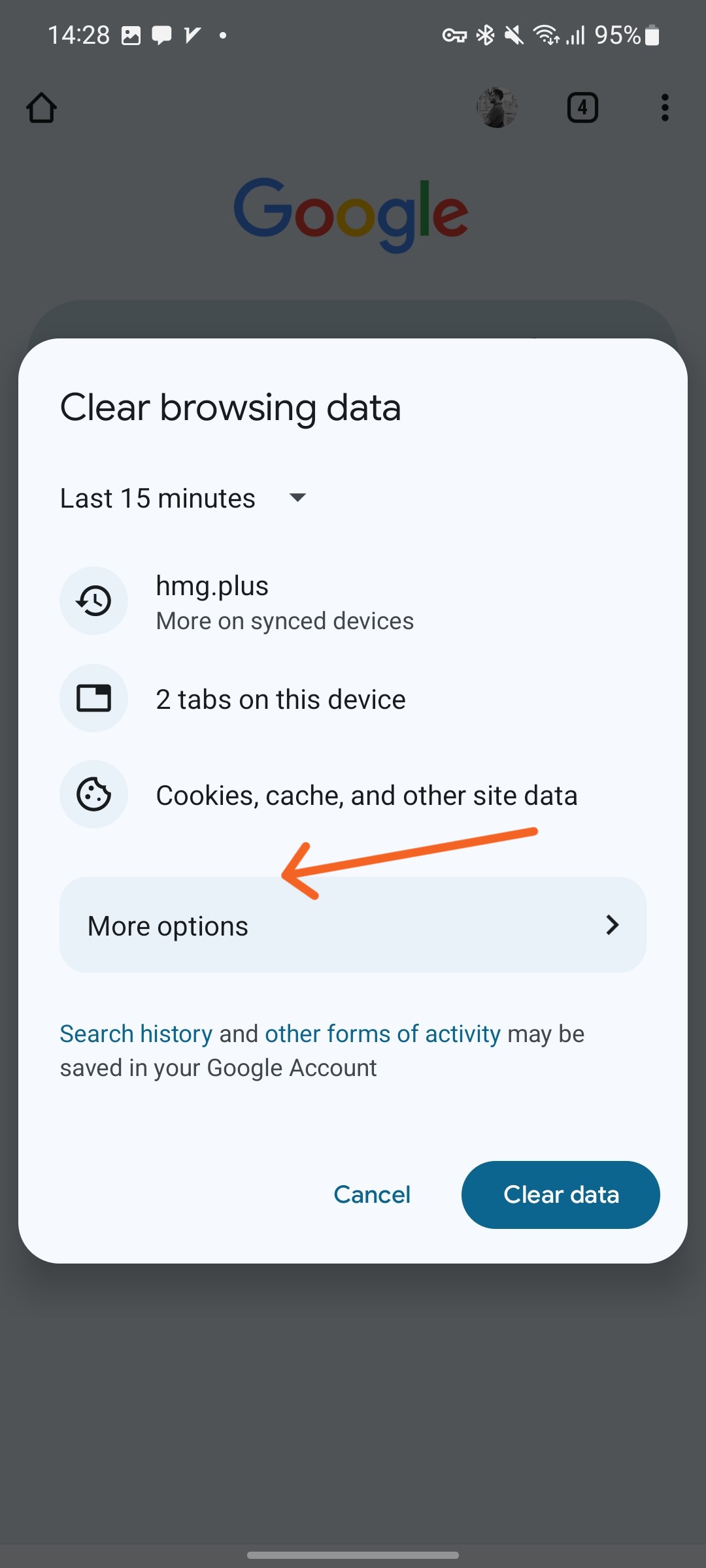Tap the battery icon in status bar

click(652, 35)
